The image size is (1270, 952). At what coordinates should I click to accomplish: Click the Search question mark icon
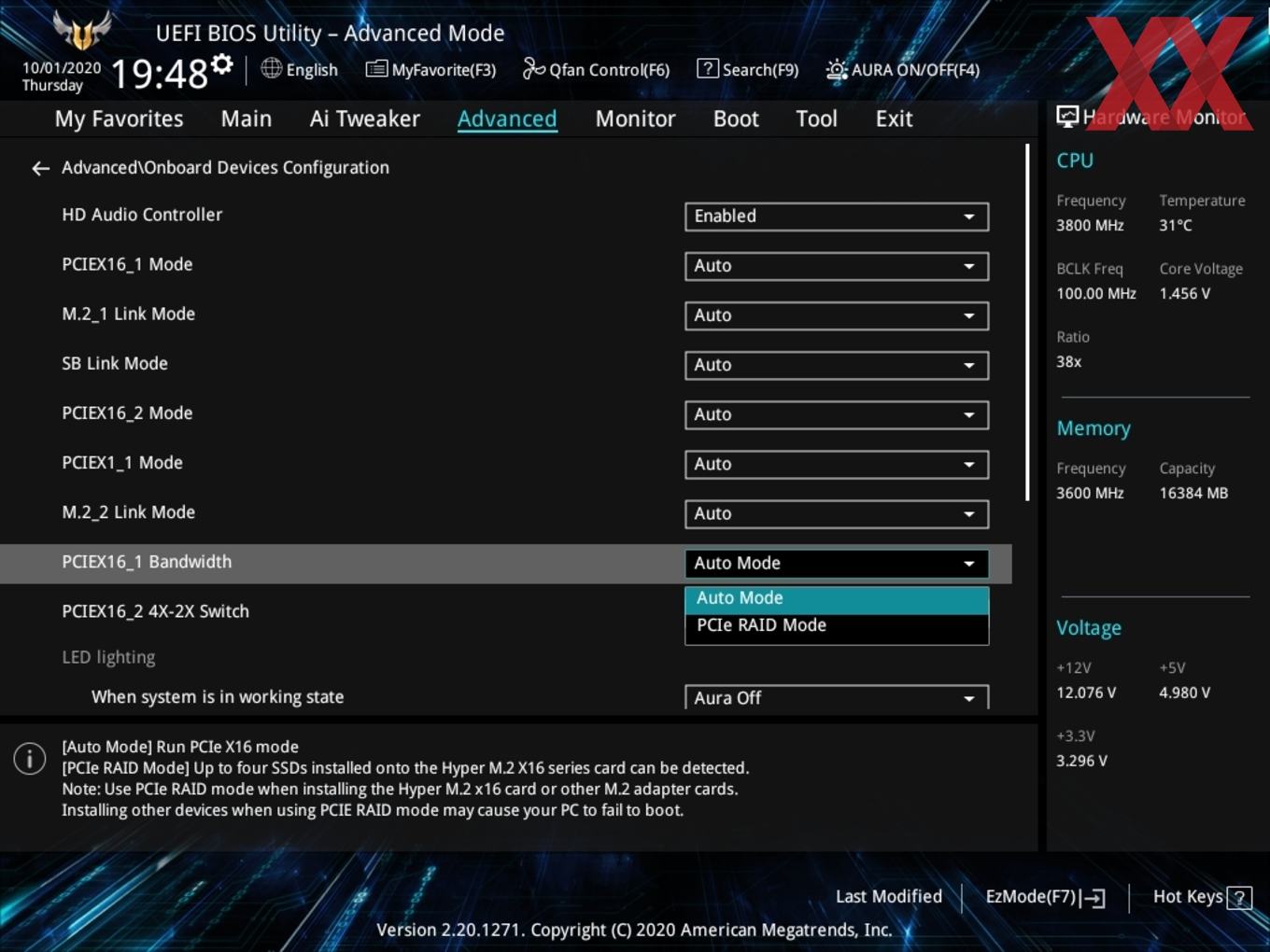click(708, 68)
